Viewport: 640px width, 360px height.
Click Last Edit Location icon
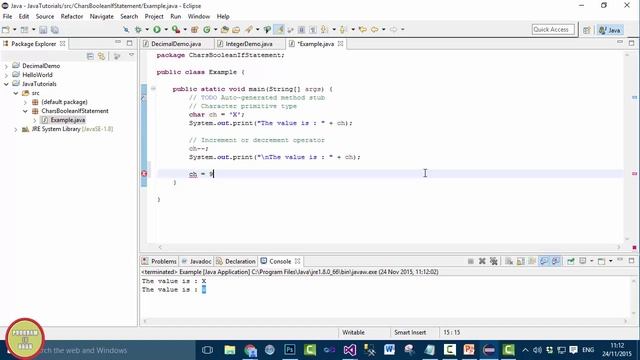click(362, 29)
